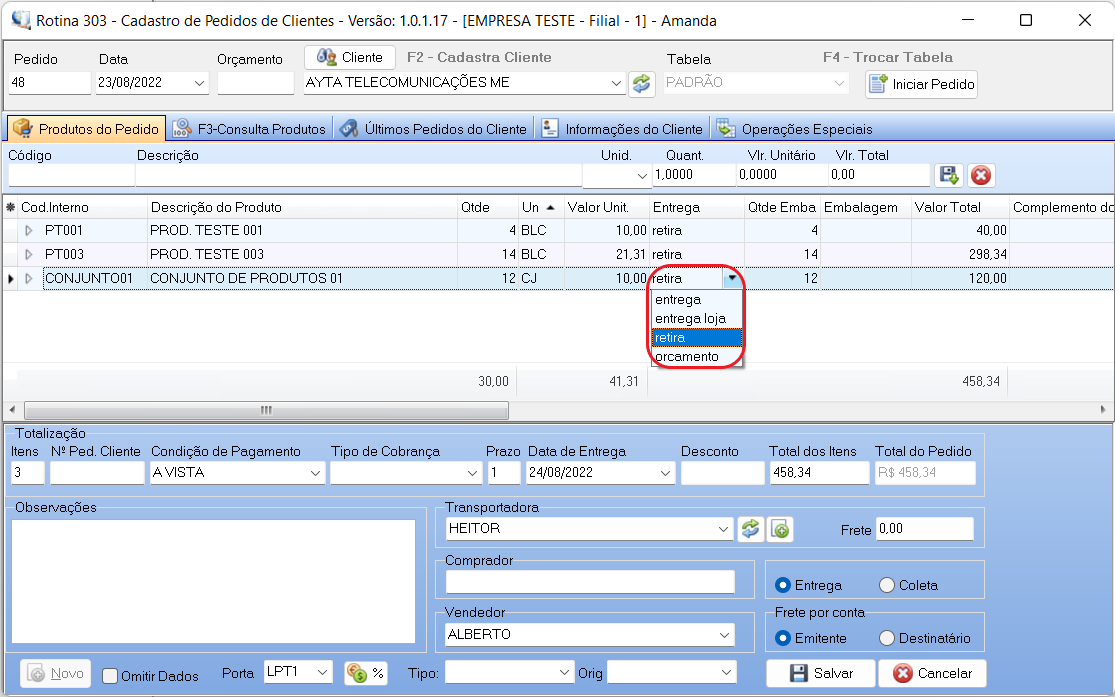Click refresh icon next to Transportadora HEITOR

[x=750, y=529]
